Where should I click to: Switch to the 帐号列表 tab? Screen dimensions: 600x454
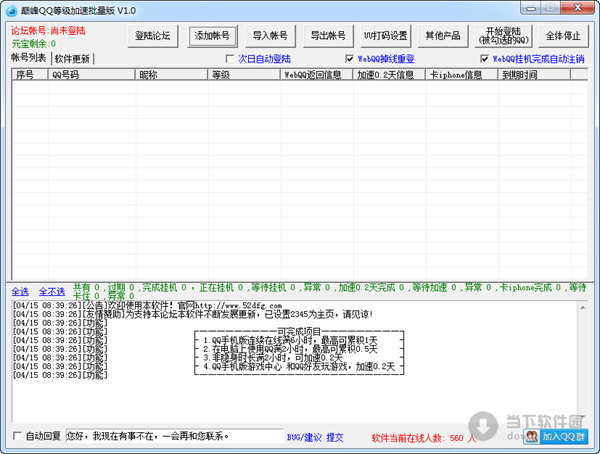click(29, 58)
